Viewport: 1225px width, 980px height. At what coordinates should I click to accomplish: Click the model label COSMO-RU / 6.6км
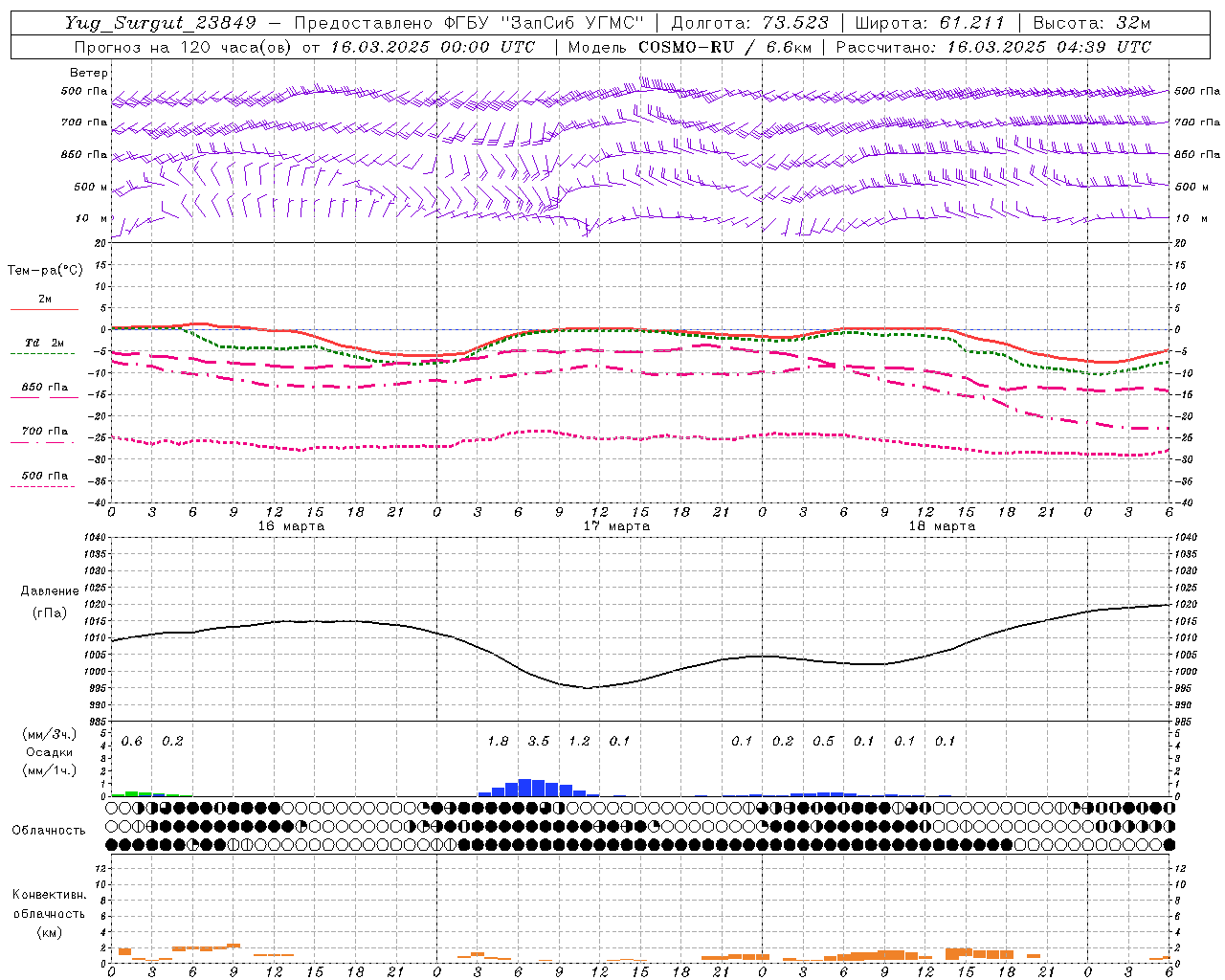coord(724,47)
